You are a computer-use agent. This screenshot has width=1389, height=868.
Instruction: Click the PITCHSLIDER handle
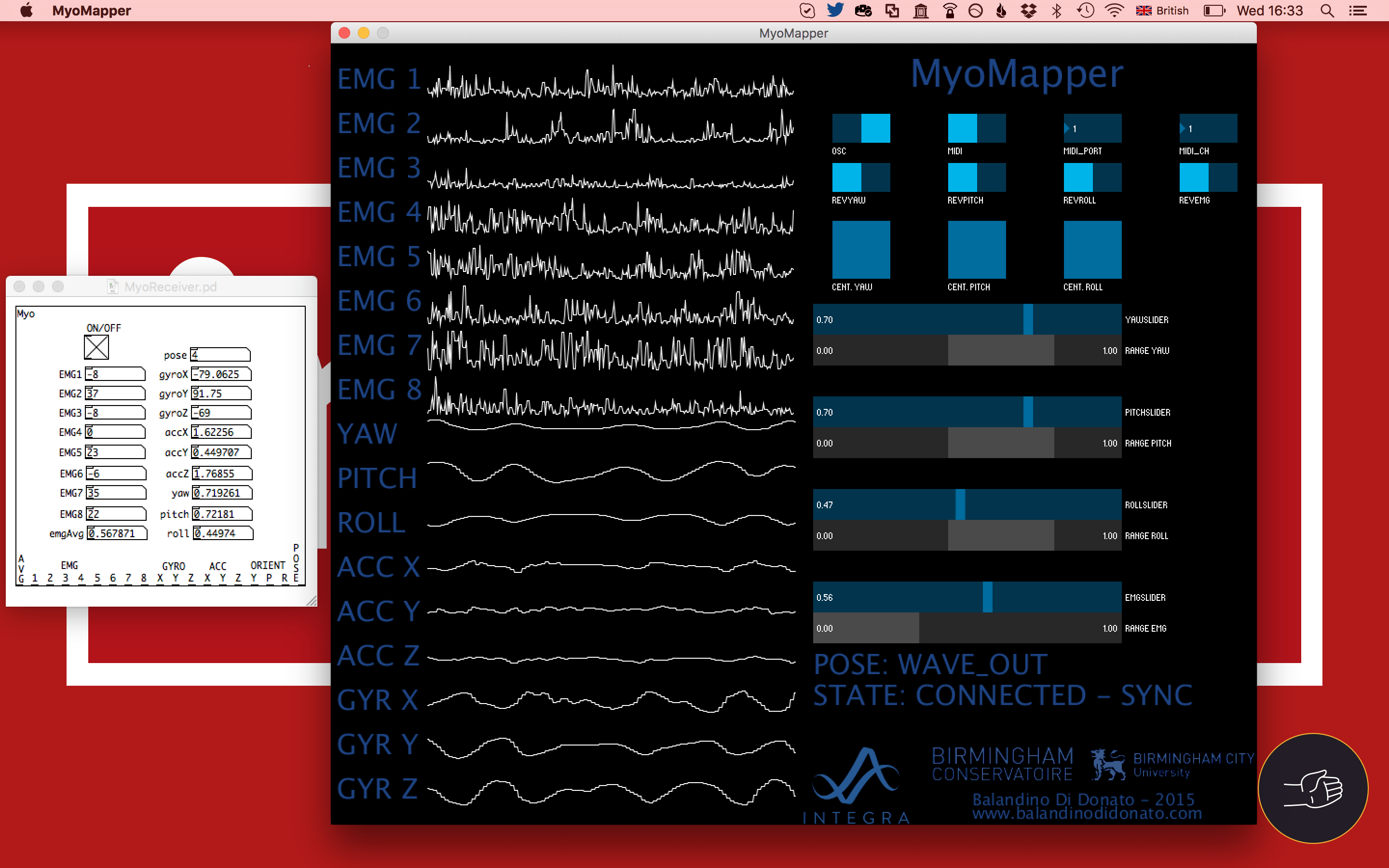1028,412
